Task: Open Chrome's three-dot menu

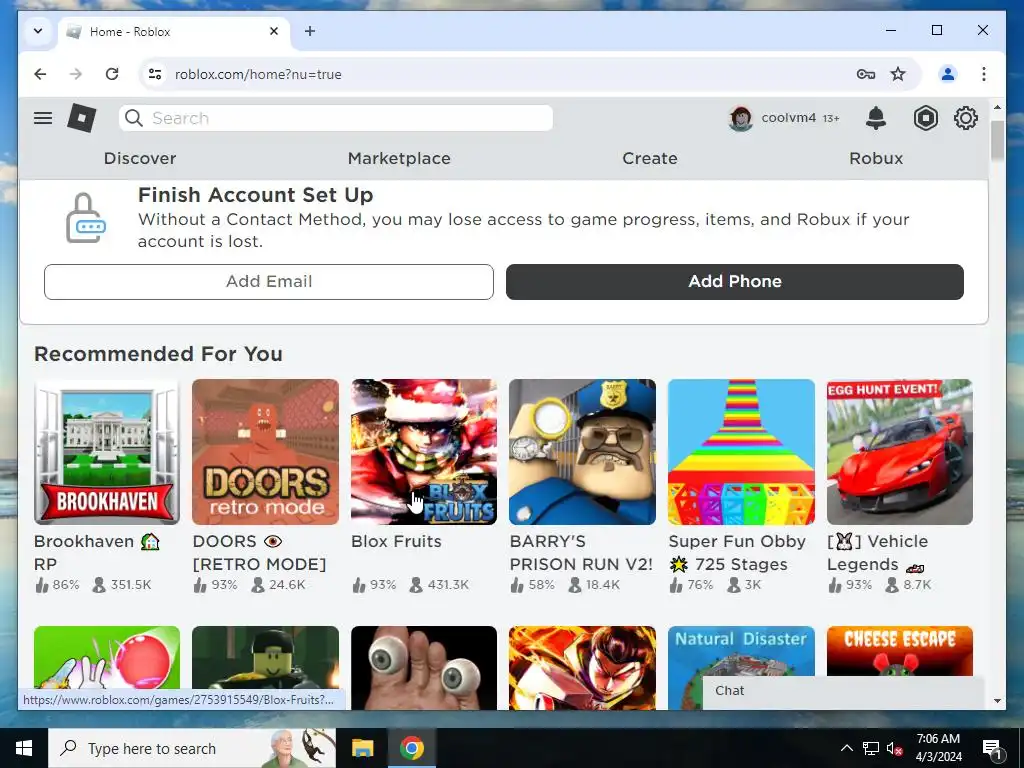Action: click(984, 74)
